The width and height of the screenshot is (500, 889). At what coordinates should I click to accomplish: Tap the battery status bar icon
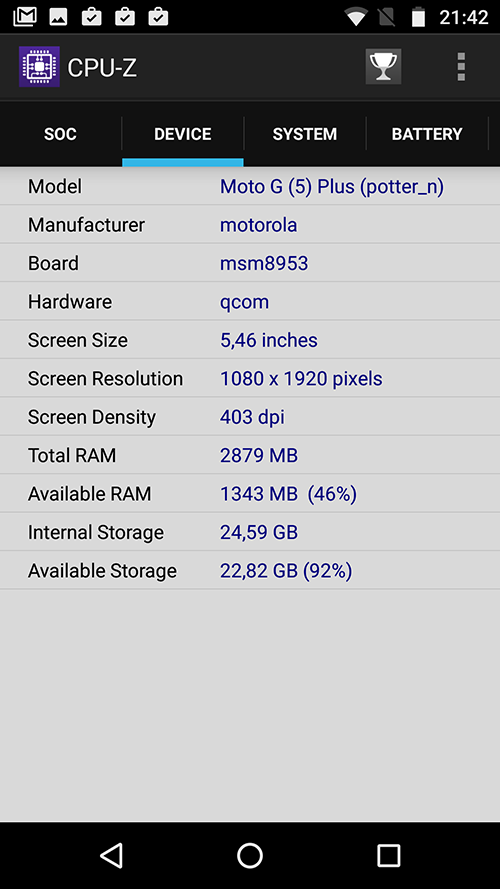418,16
